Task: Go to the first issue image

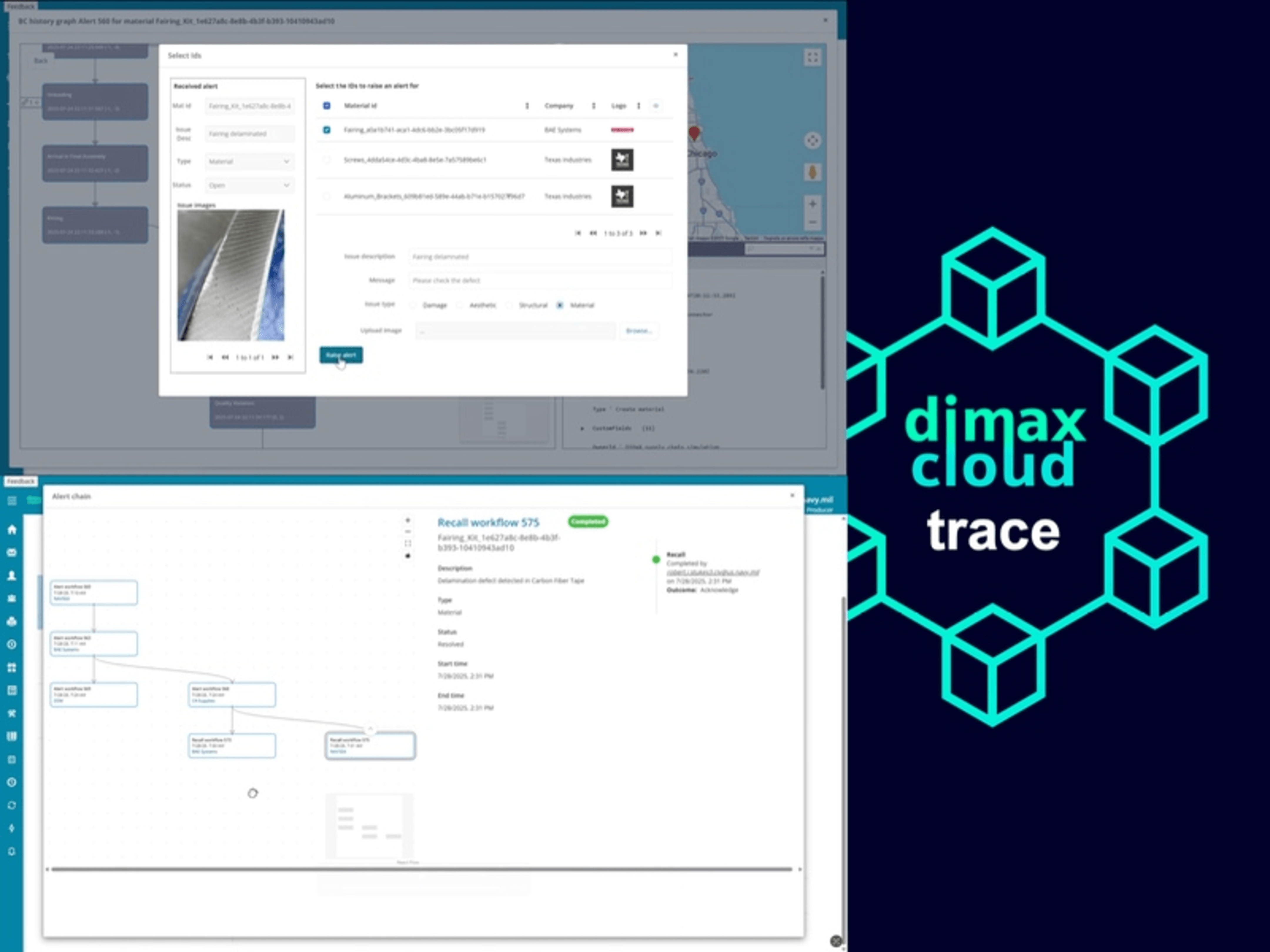Action: [210, 358]
